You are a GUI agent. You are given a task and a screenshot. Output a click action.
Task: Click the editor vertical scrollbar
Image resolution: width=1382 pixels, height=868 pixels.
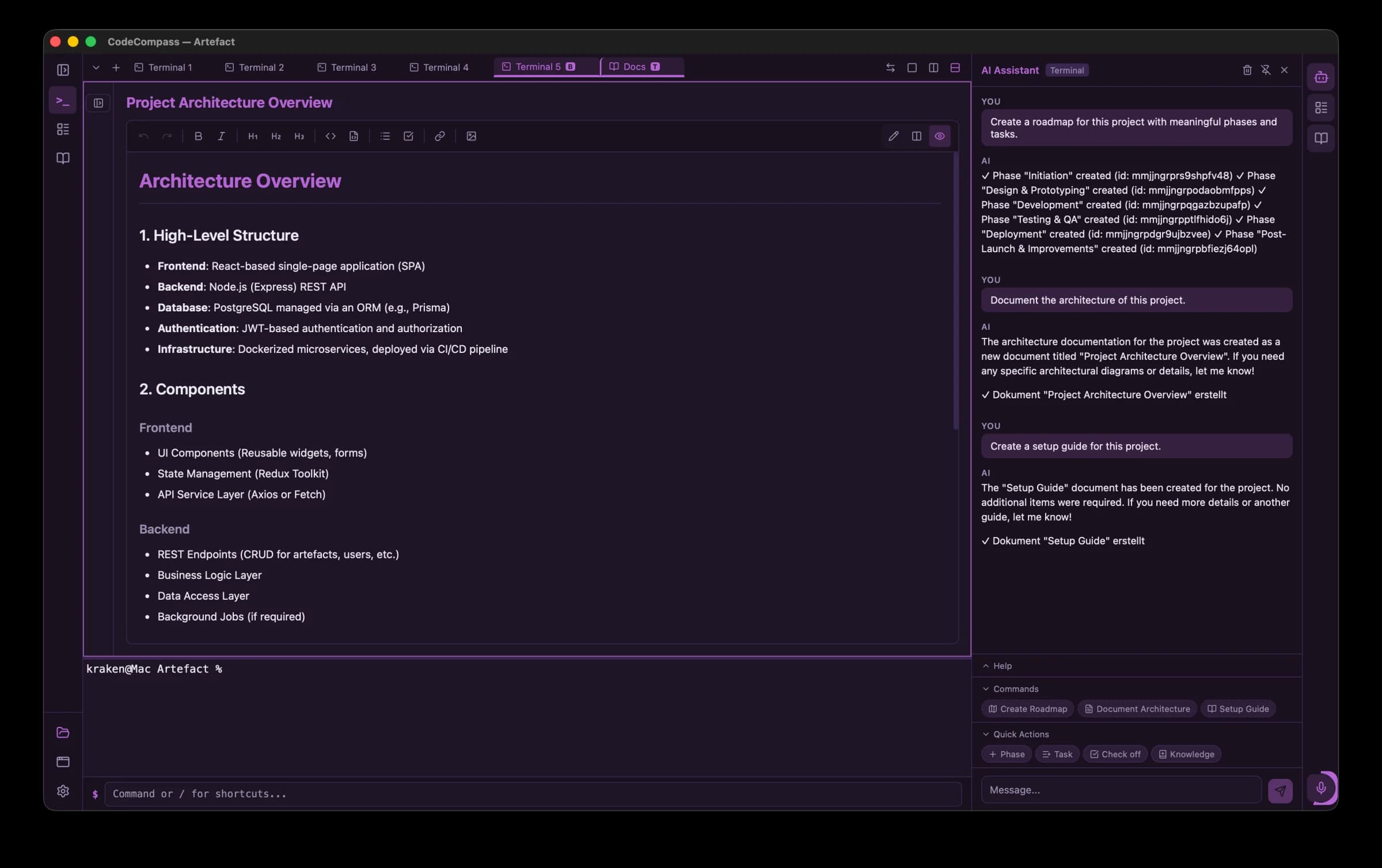pyautogui.click(x=955, y=291)
